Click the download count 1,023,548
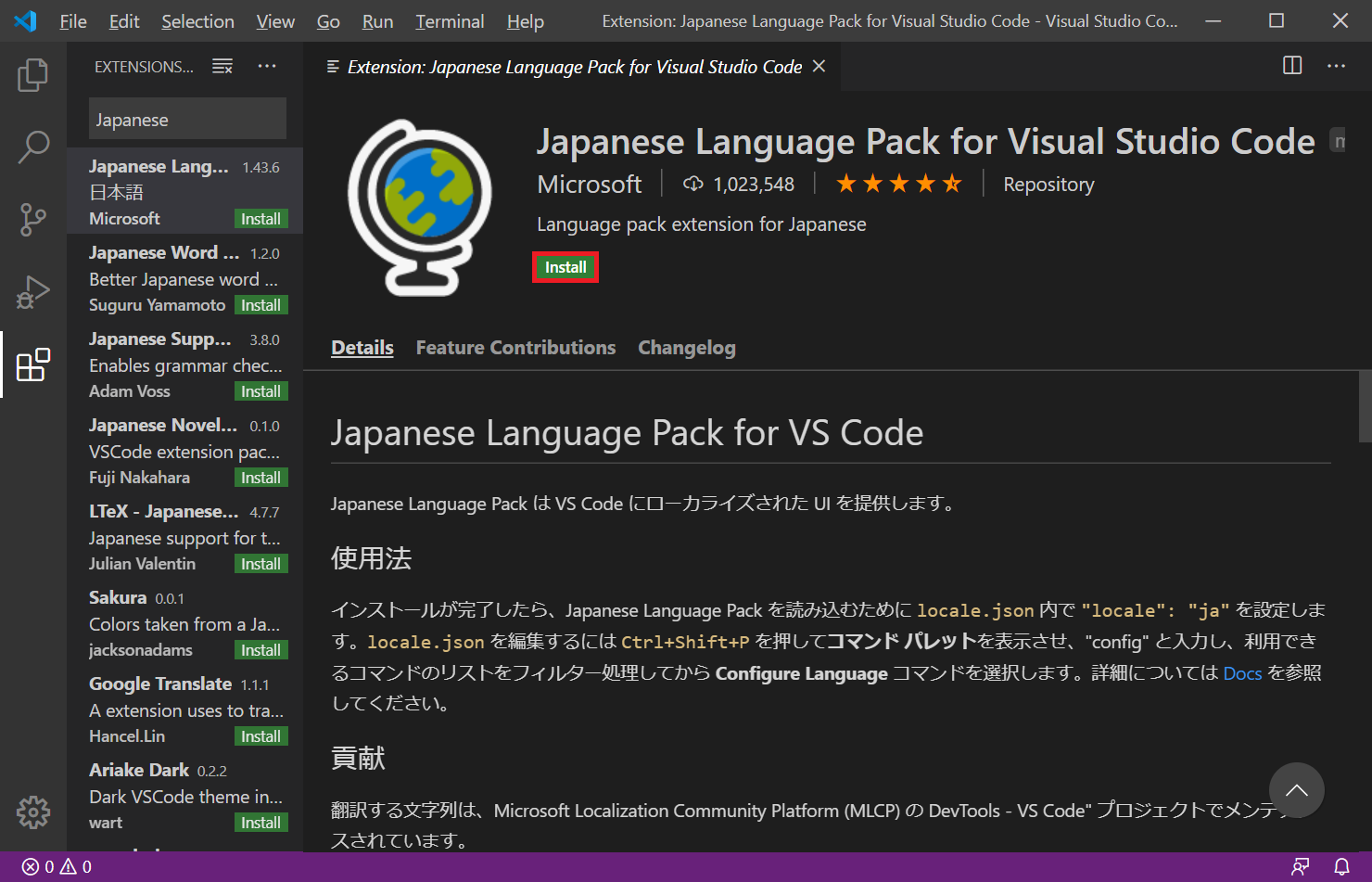Screen dimensions: 1372x882 pyautogui.click(x=739, y=184)
